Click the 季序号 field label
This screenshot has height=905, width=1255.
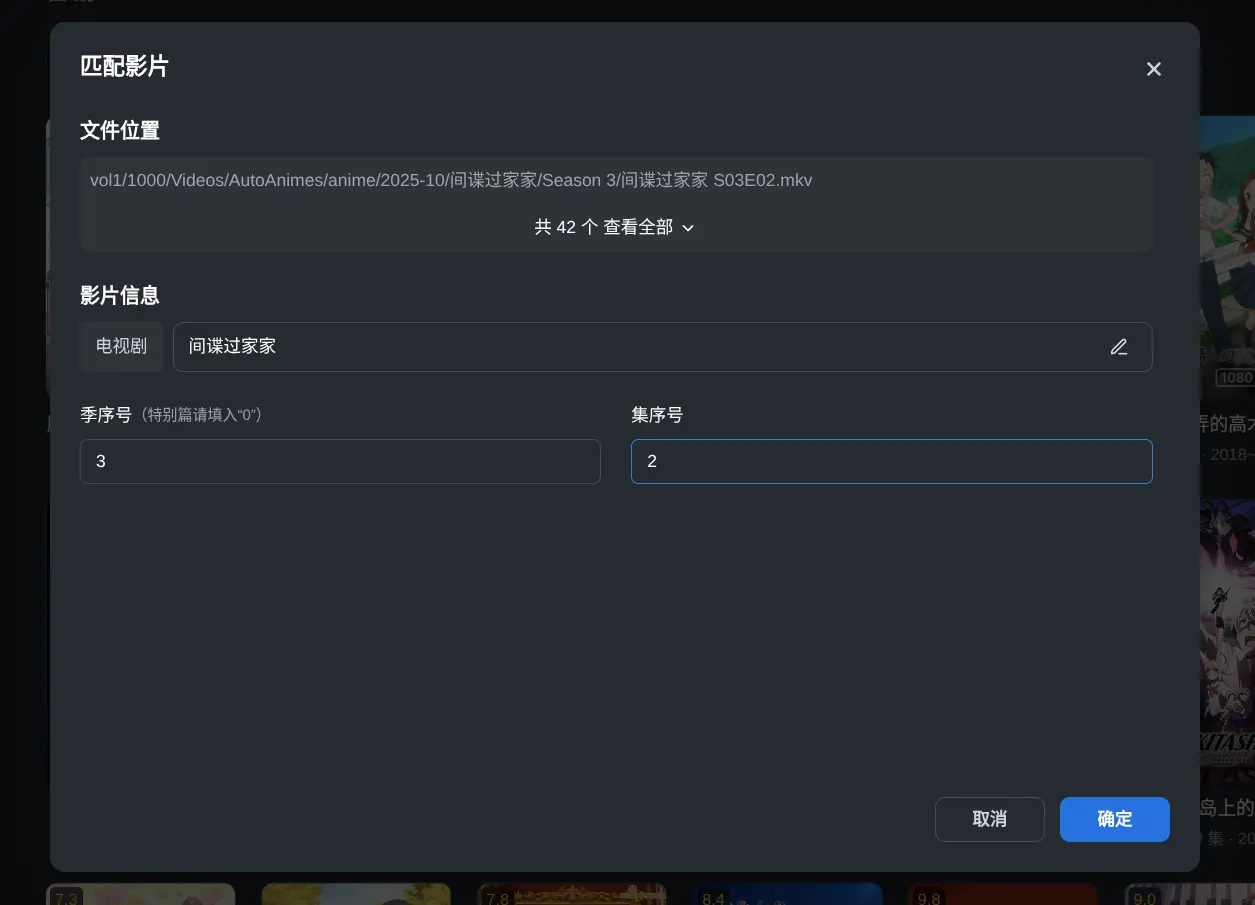click(106, 414)
